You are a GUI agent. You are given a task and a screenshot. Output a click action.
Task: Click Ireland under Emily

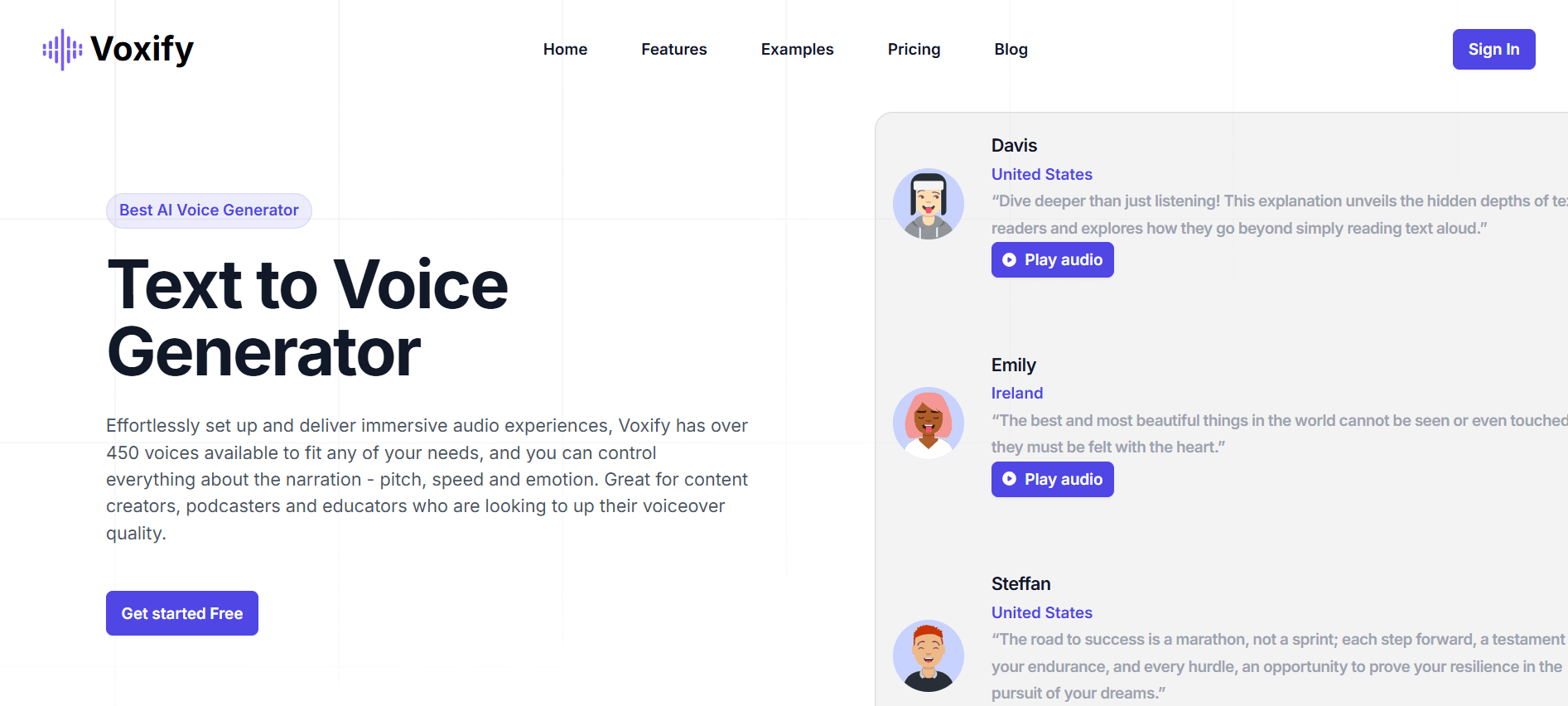coord(1016,393)
